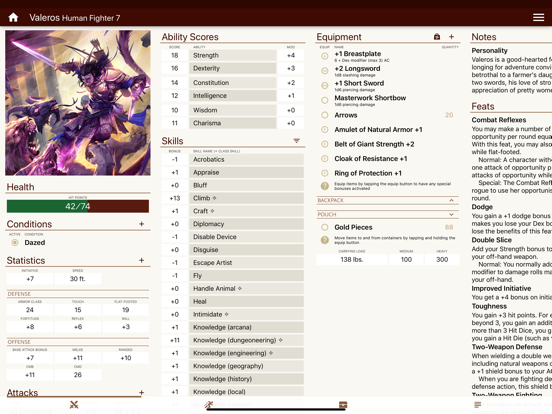The width and height of the screenshot is (552, 414).
Task: Open the Double Slice feat
Action: [x=492, y=240]
